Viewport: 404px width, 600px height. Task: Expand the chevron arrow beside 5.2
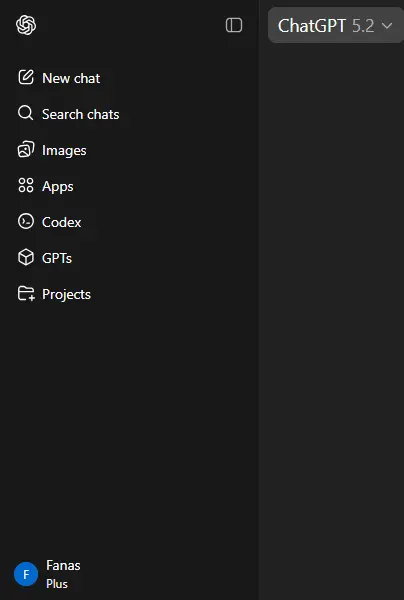tap(387, 26)
